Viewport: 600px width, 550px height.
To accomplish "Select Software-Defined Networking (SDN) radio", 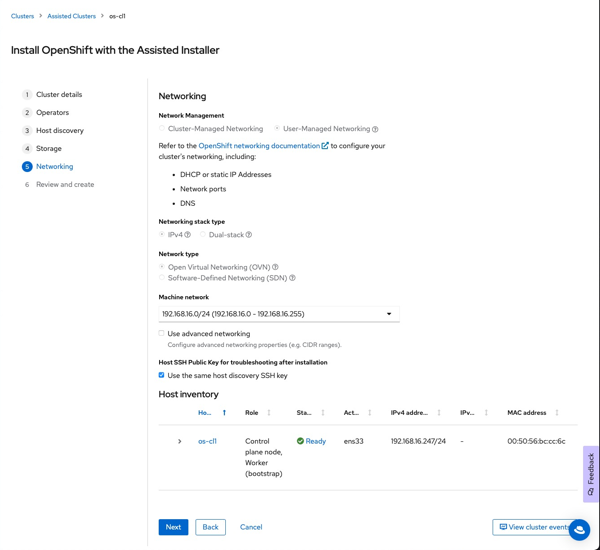I will click(162, 277).
